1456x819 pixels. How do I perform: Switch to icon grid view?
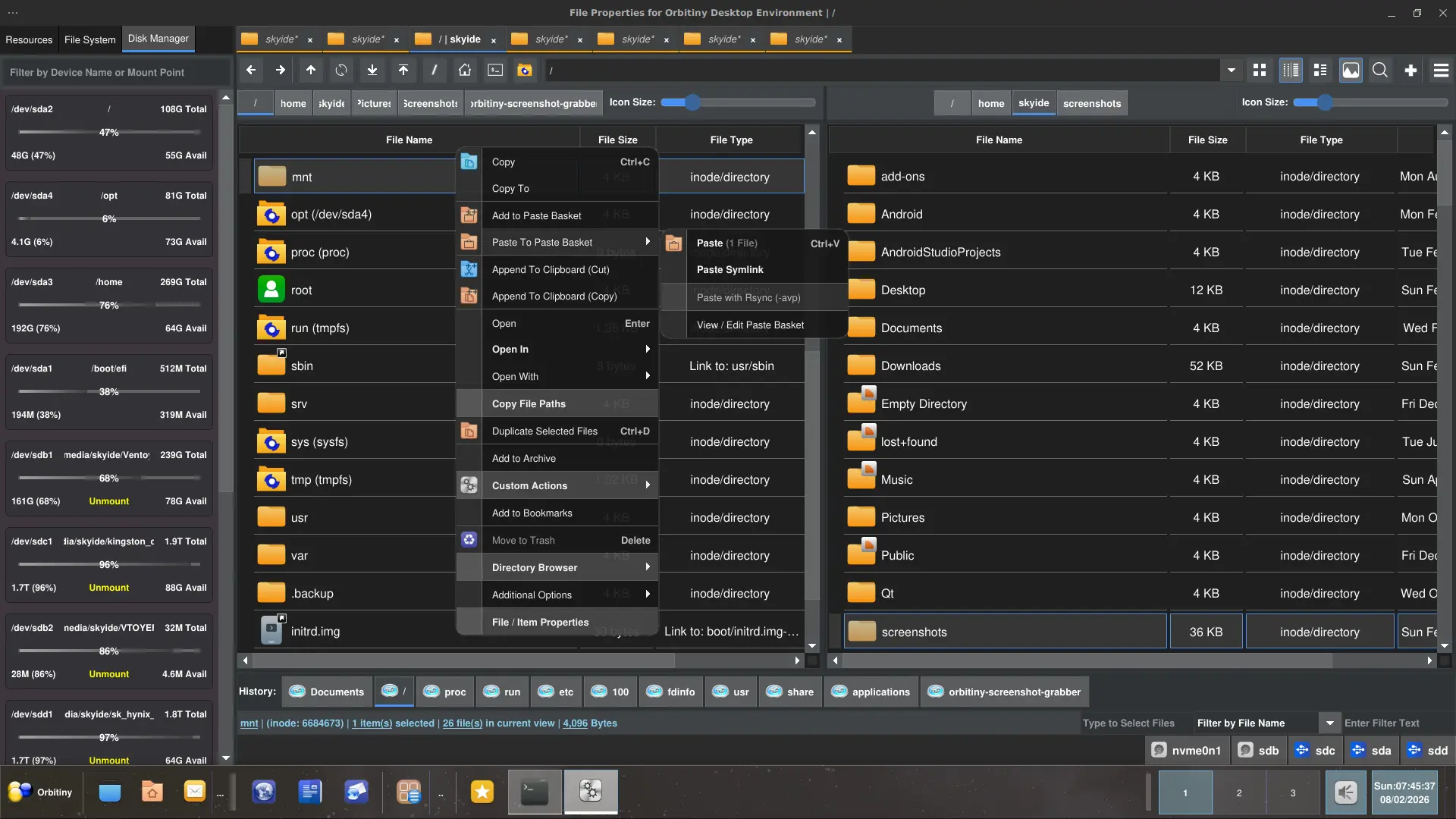[1260, 70]
